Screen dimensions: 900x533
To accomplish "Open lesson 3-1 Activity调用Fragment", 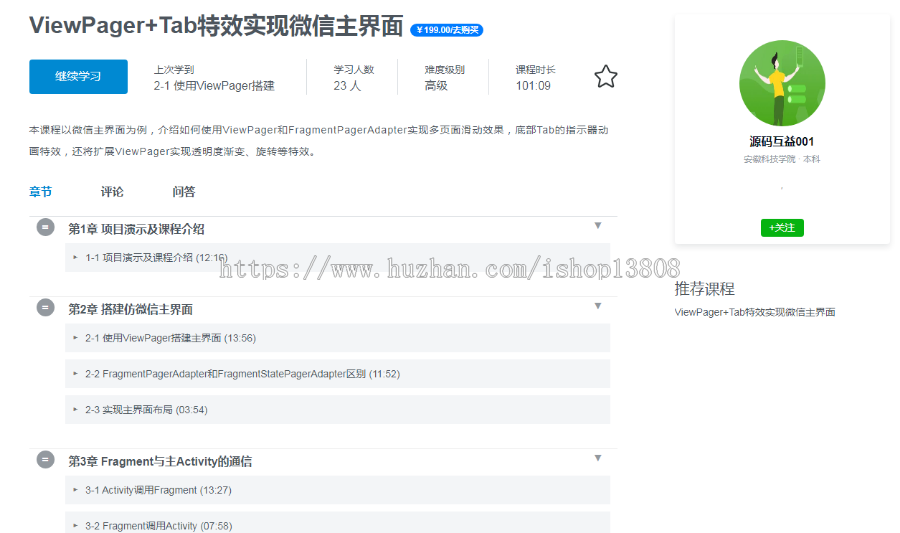I will [338, 490].
